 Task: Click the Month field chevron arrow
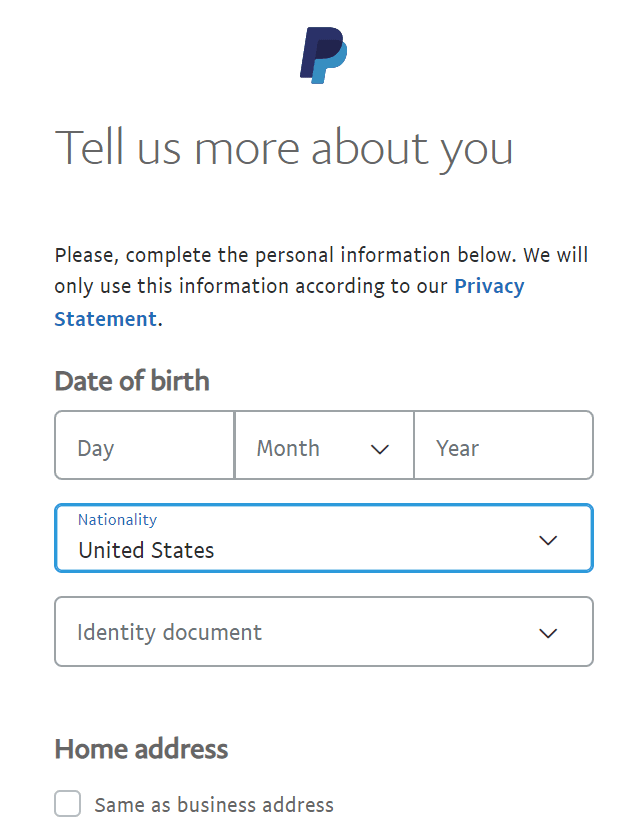tap(380, 449)
